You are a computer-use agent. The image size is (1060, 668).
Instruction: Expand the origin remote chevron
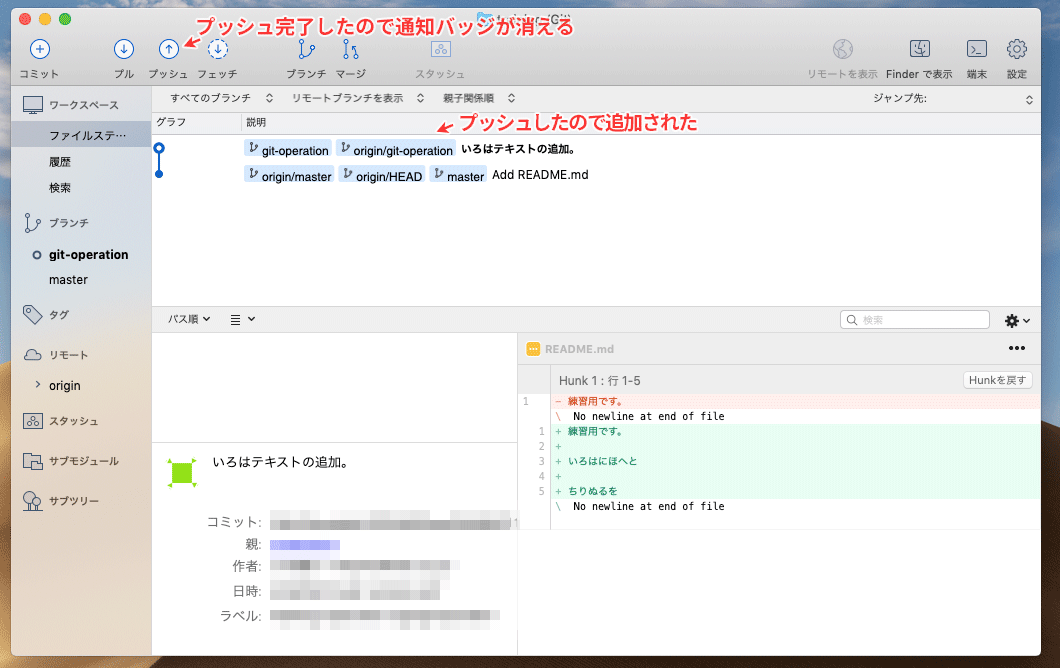37,385
